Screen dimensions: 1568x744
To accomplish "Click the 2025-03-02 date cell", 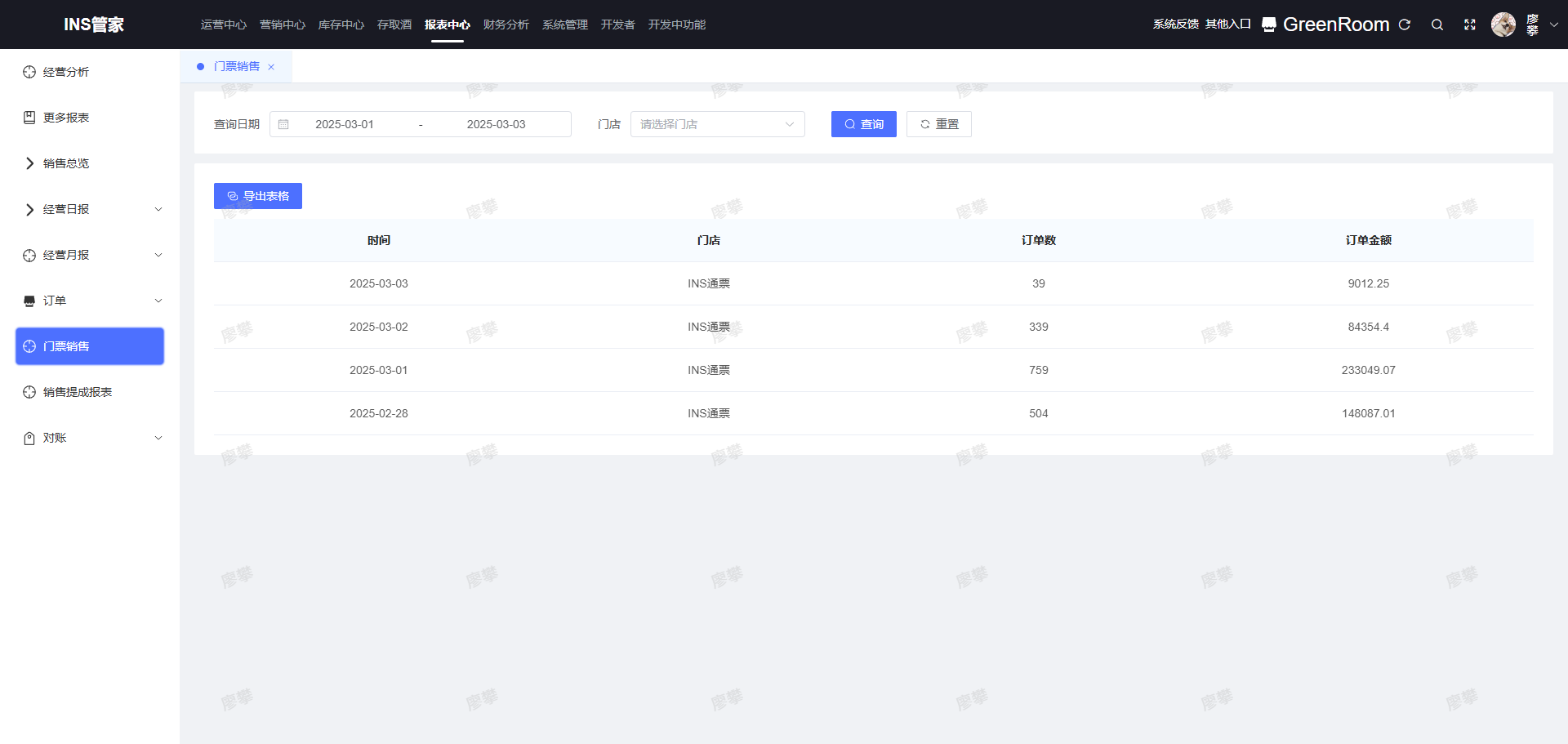I will pos(379,327).
